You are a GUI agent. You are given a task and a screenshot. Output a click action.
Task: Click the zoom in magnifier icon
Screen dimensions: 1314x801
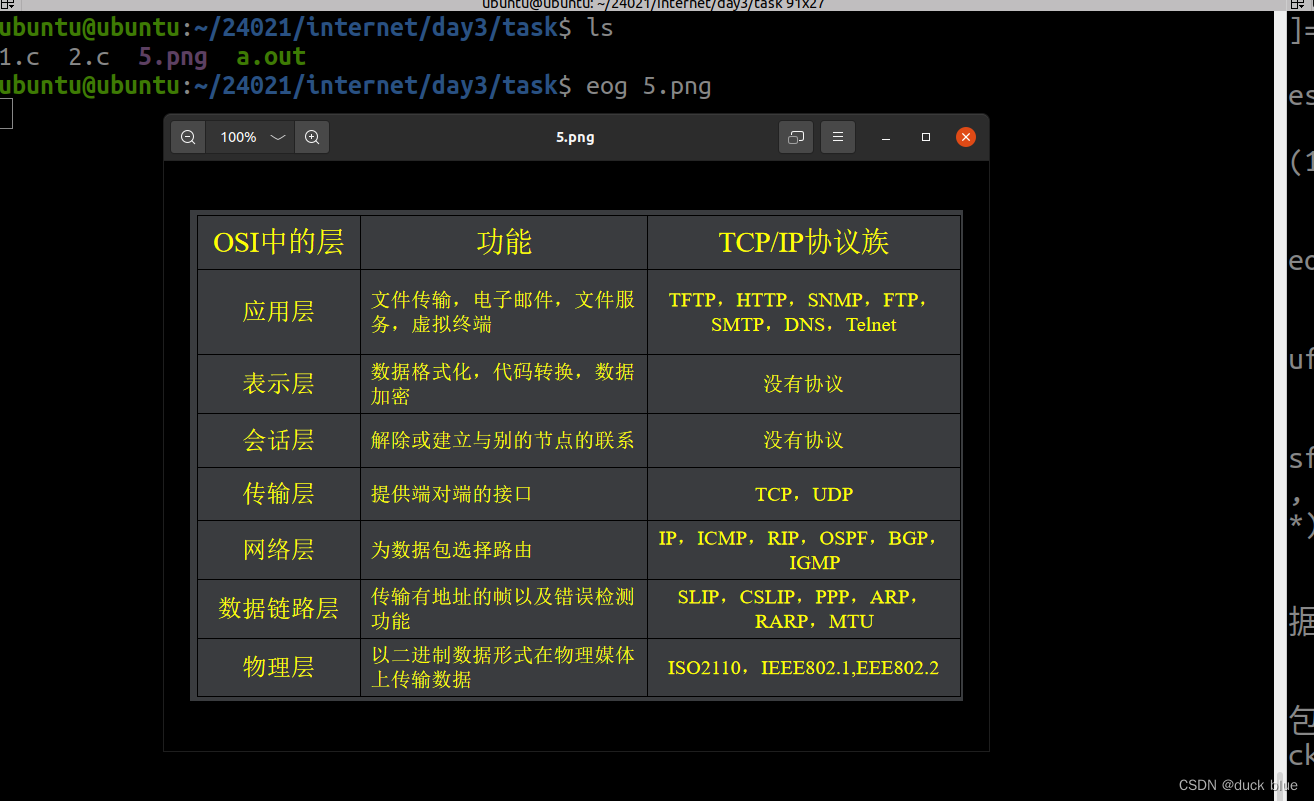(x=312, y=137)
